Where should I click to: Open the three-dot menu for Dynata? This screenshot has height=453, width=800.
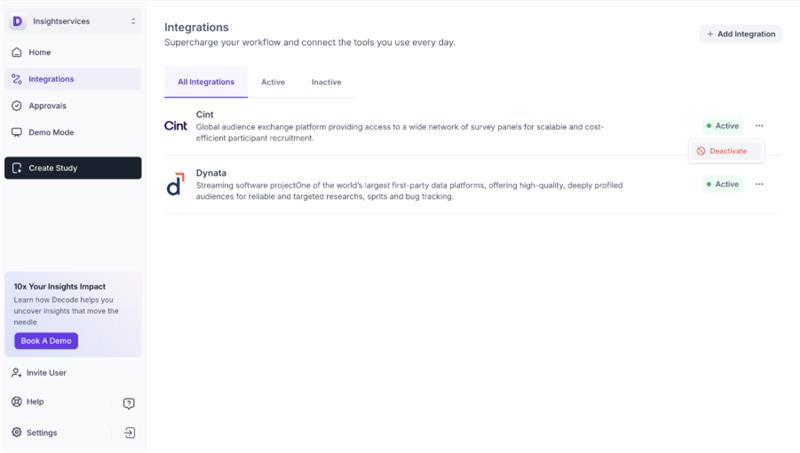click(759, 184)
